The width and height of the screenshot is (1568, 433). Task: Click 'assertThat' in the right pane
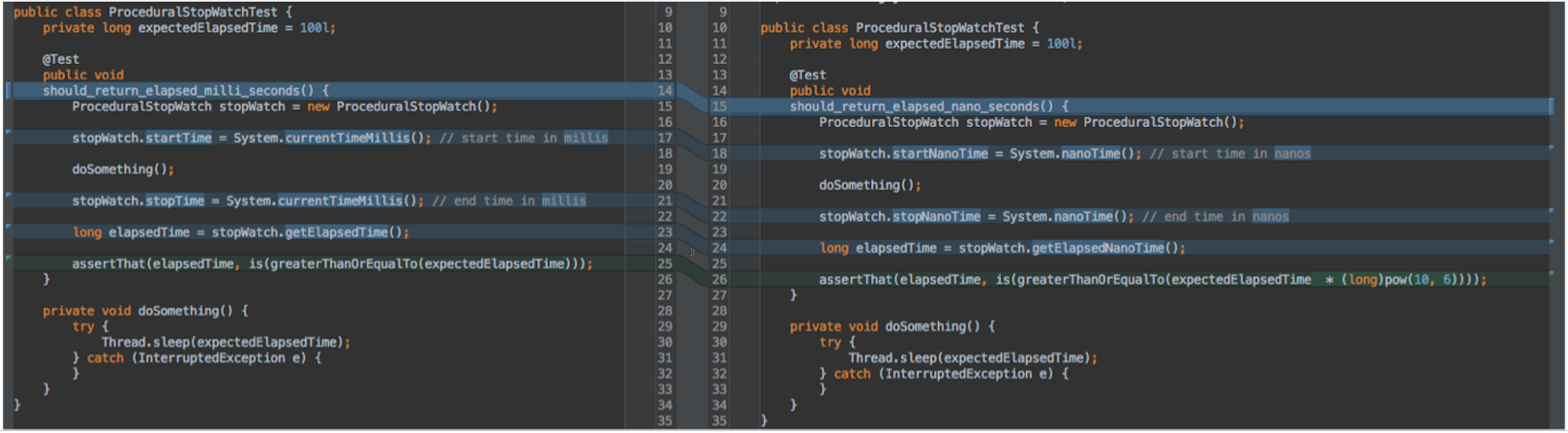[x=856, y=280]
